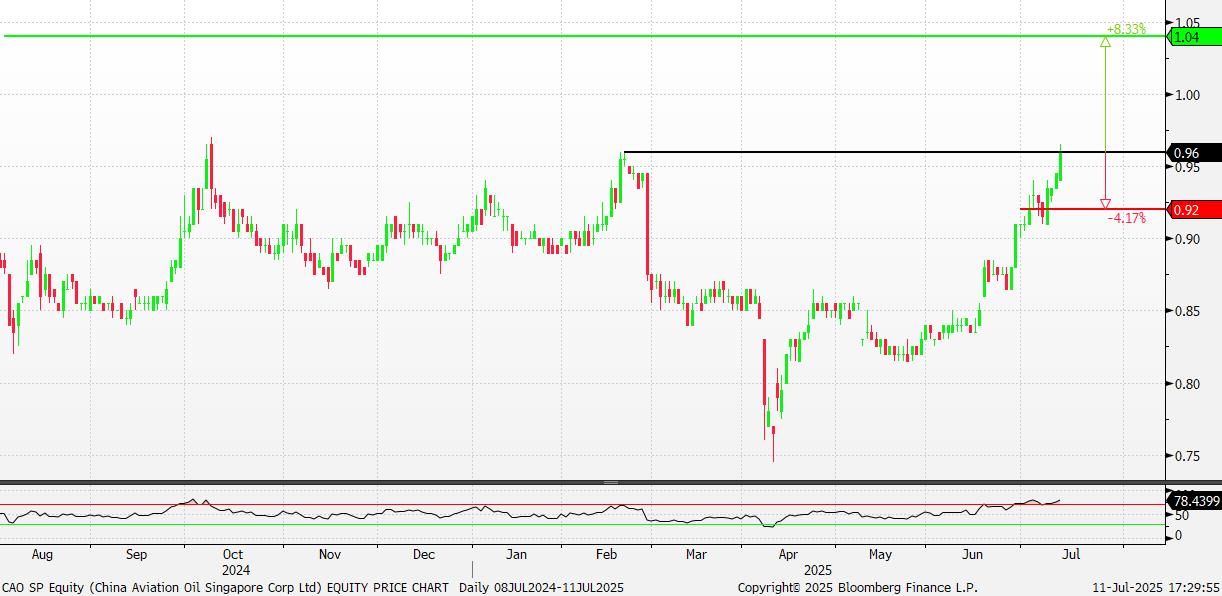Click the black horizontal resistance line at 0.96
1222x596 pixels.
click(895, 152)
